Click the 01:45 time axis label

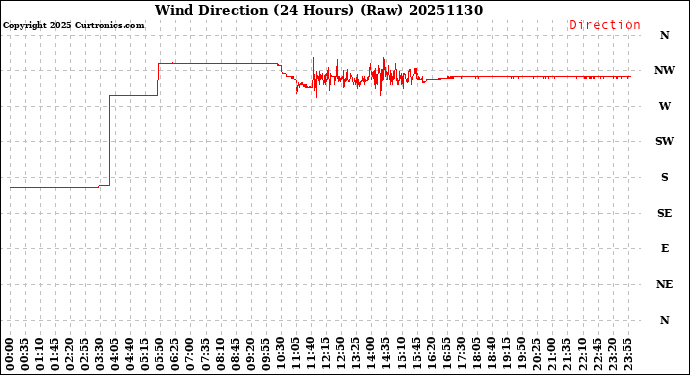pyautogui.click(x=55, y=354)
